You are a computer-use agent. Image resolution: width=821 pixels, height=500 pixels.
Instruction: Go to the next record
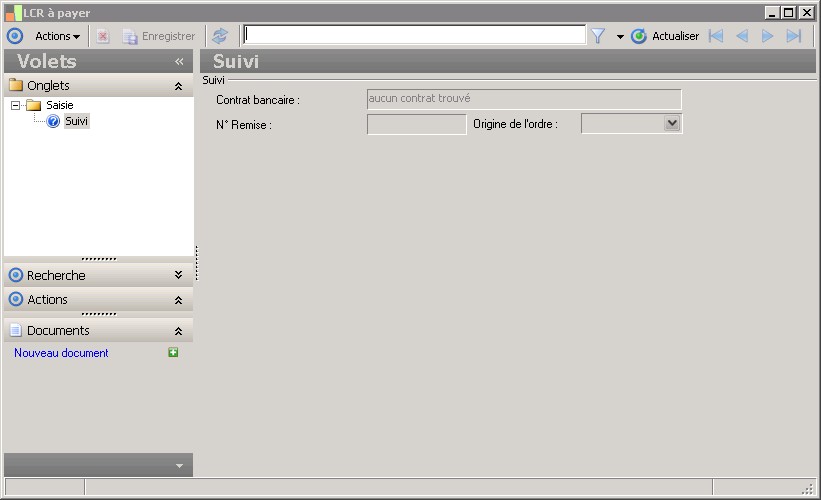pos(768,36)
